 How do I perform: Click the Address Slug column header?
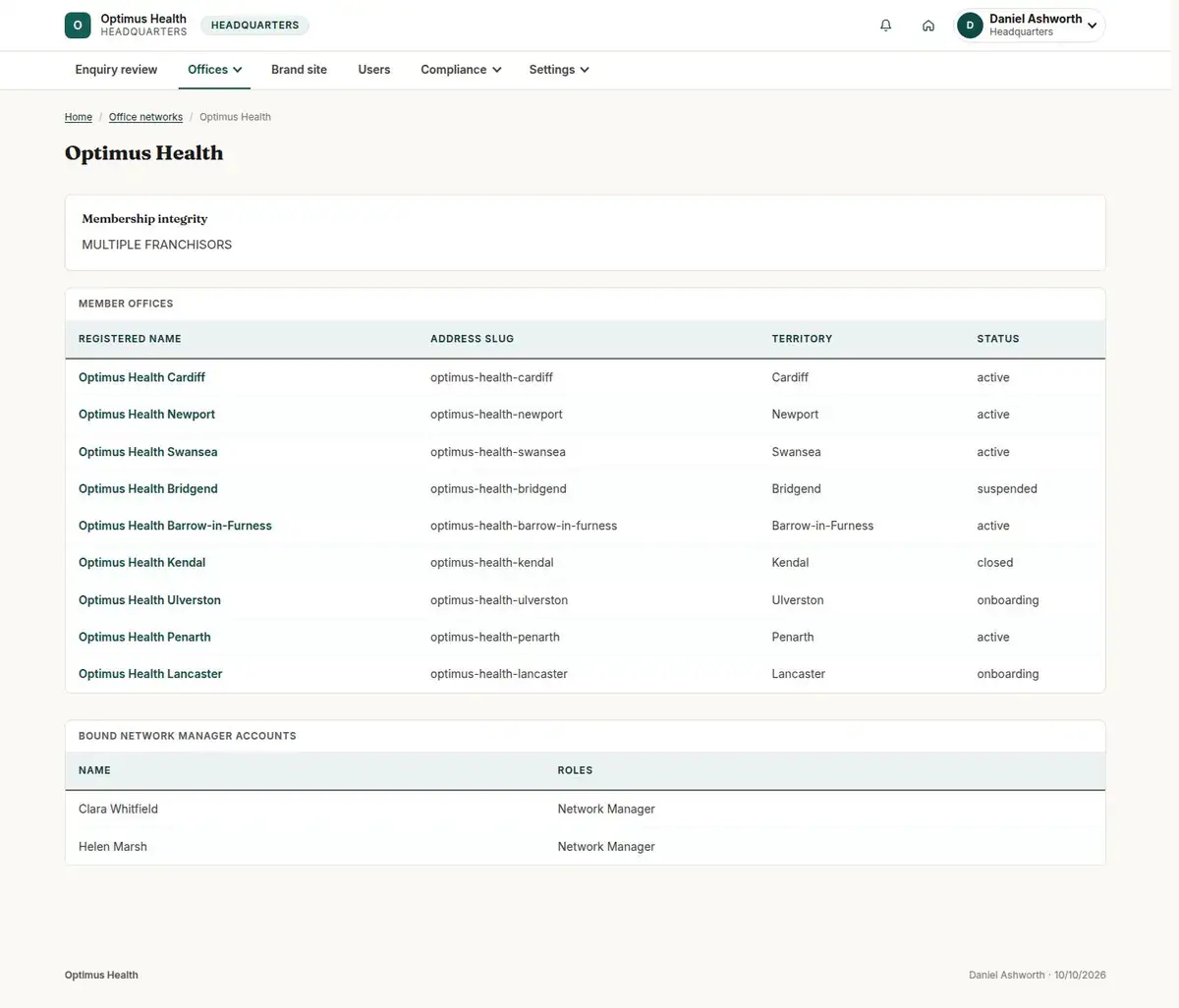click(x=472, y=339)
